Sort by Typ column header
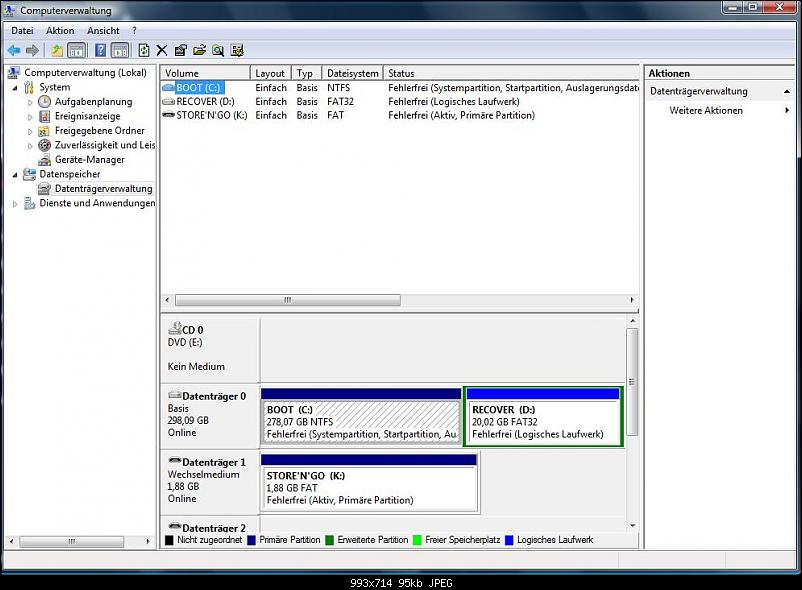The image size is (802, 590). pos(306,73)
